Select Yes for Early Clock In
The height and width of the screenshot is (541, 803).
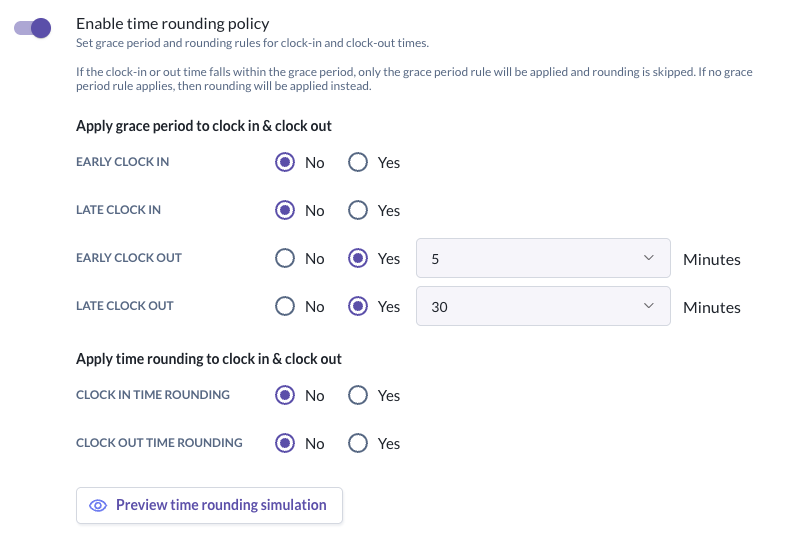click(358, 162)
